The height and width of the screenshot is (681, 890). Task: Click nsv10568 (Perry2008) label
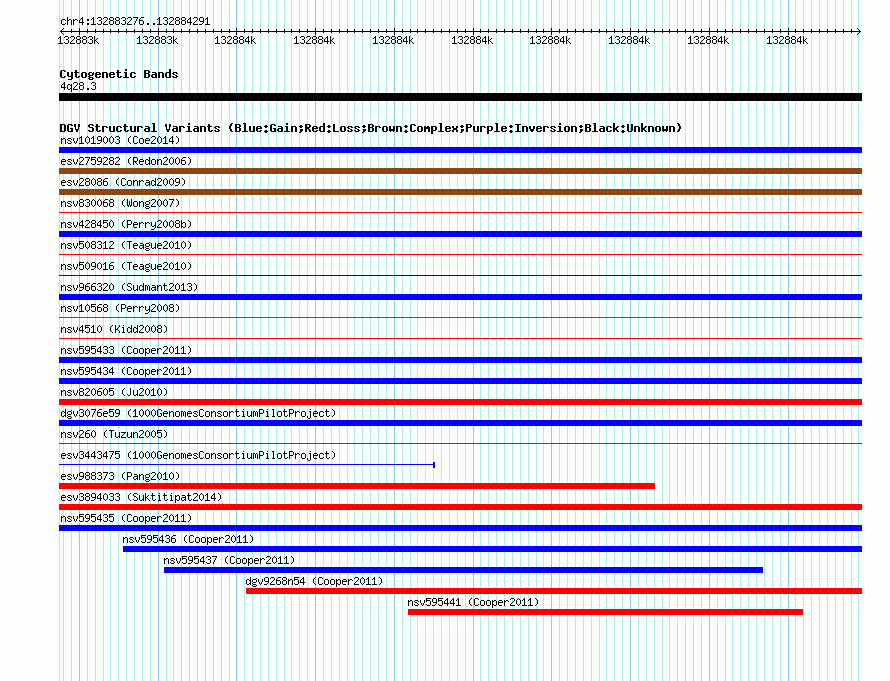click(120, 308)
